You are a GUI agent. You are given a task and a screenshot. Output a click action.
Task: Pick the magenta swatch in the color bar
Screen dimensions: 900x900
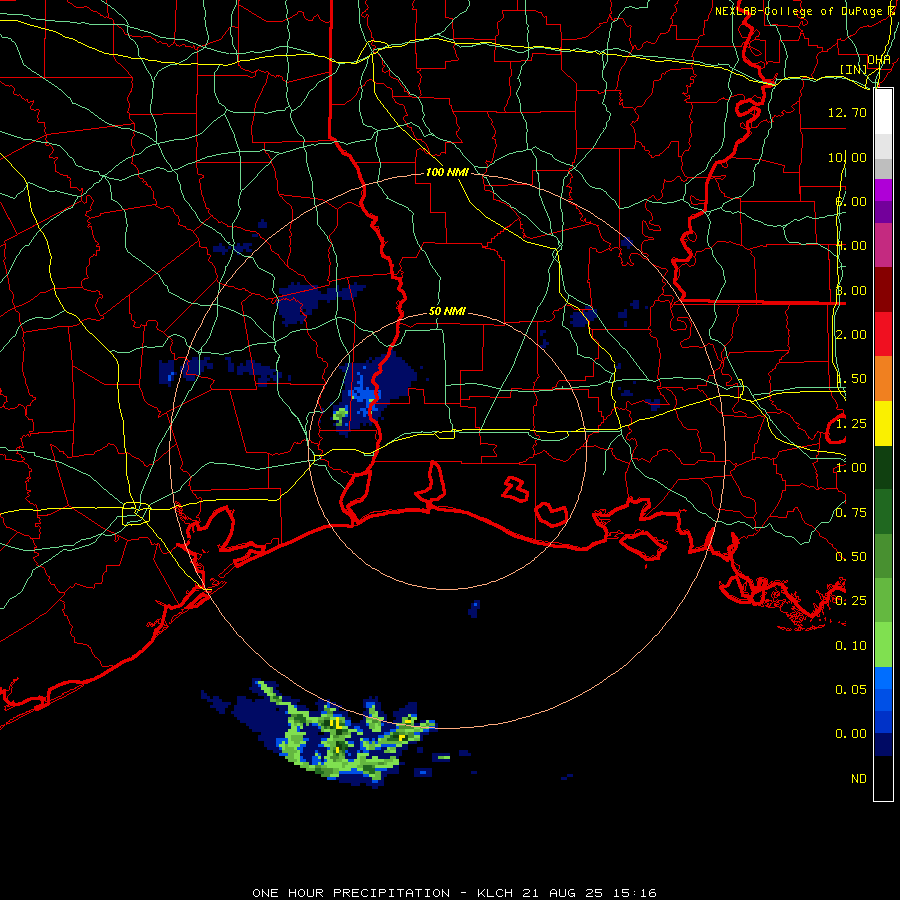click(883, 190)
